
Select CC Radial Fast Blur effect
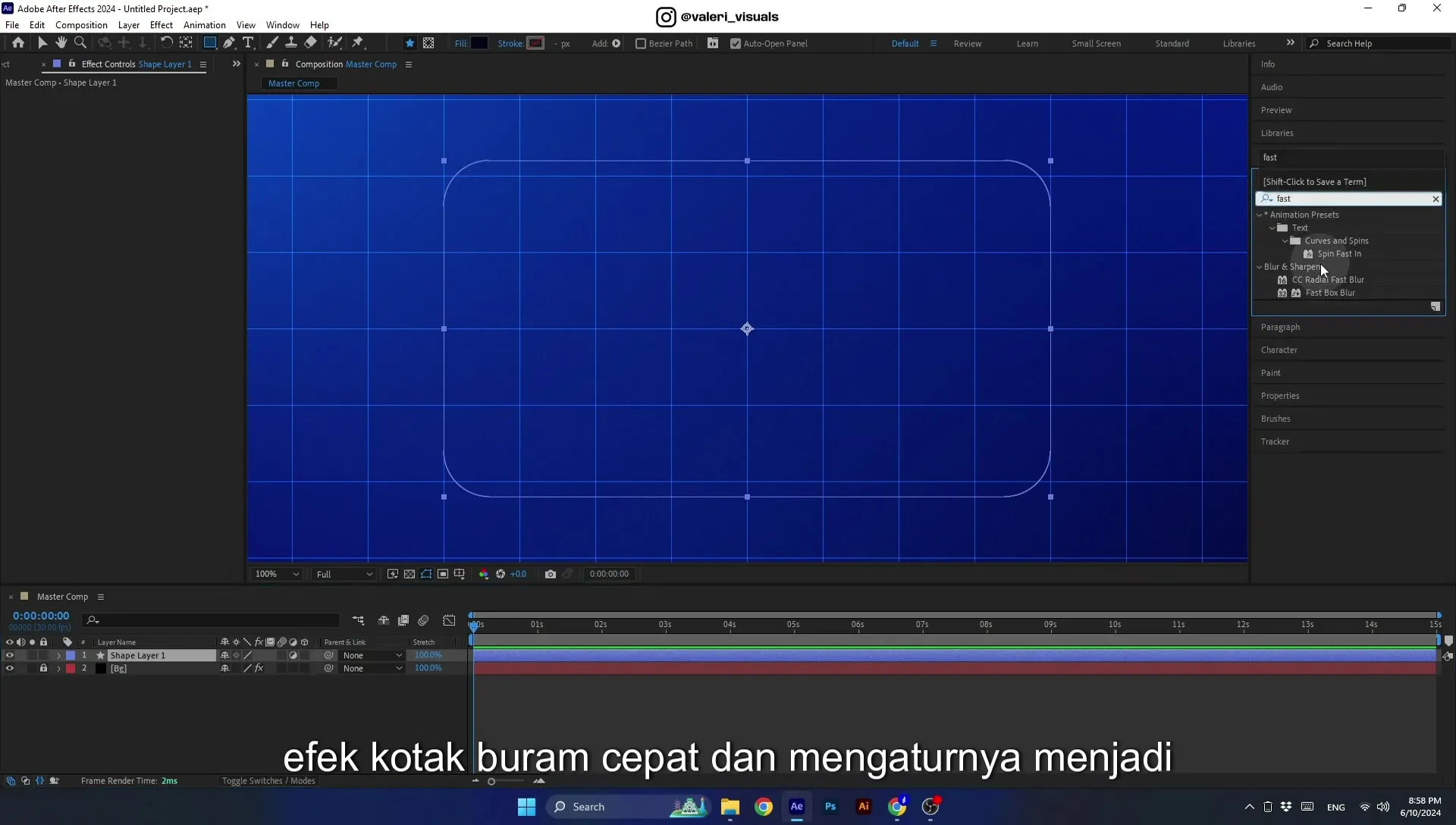pyautogui.click(x=1328, y=280)
